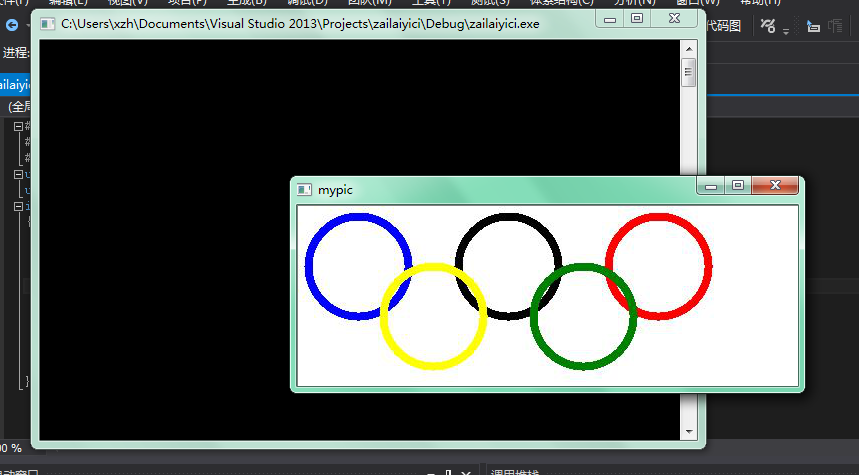The width and height of the screenshot is (859, 475).
Task: Open the mypic window's title bar icon
Action: coord(304,190)
